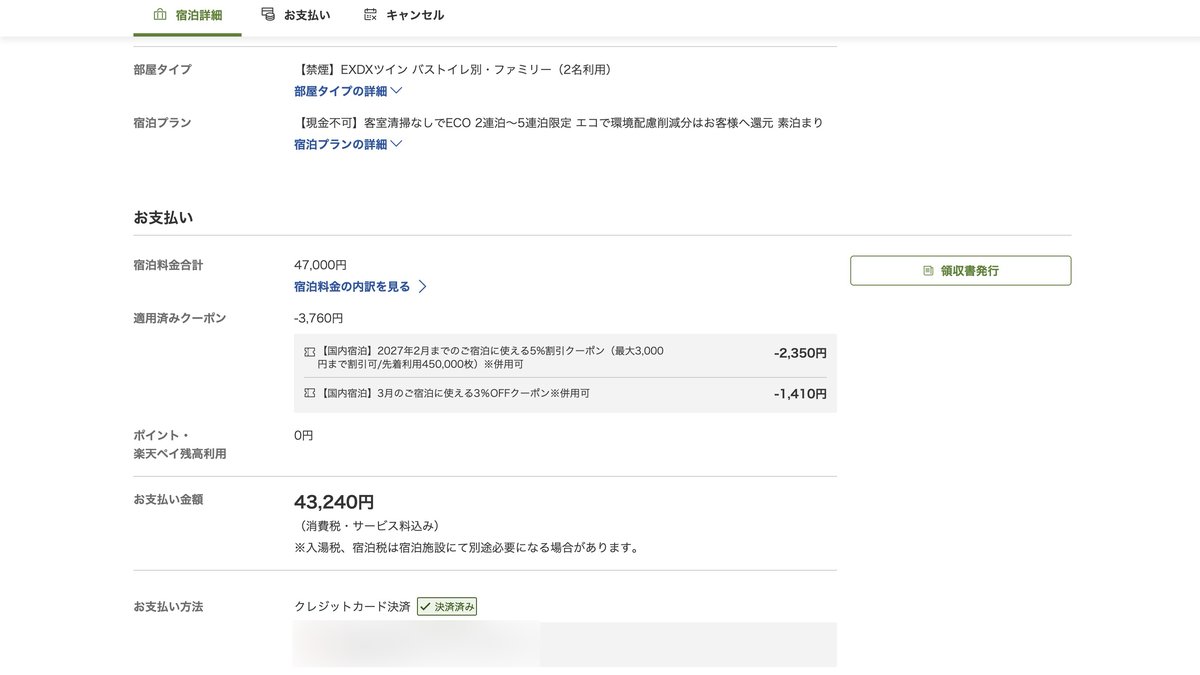
Task: Click the 宿泊料金合計 label
Action: [168, 265]
